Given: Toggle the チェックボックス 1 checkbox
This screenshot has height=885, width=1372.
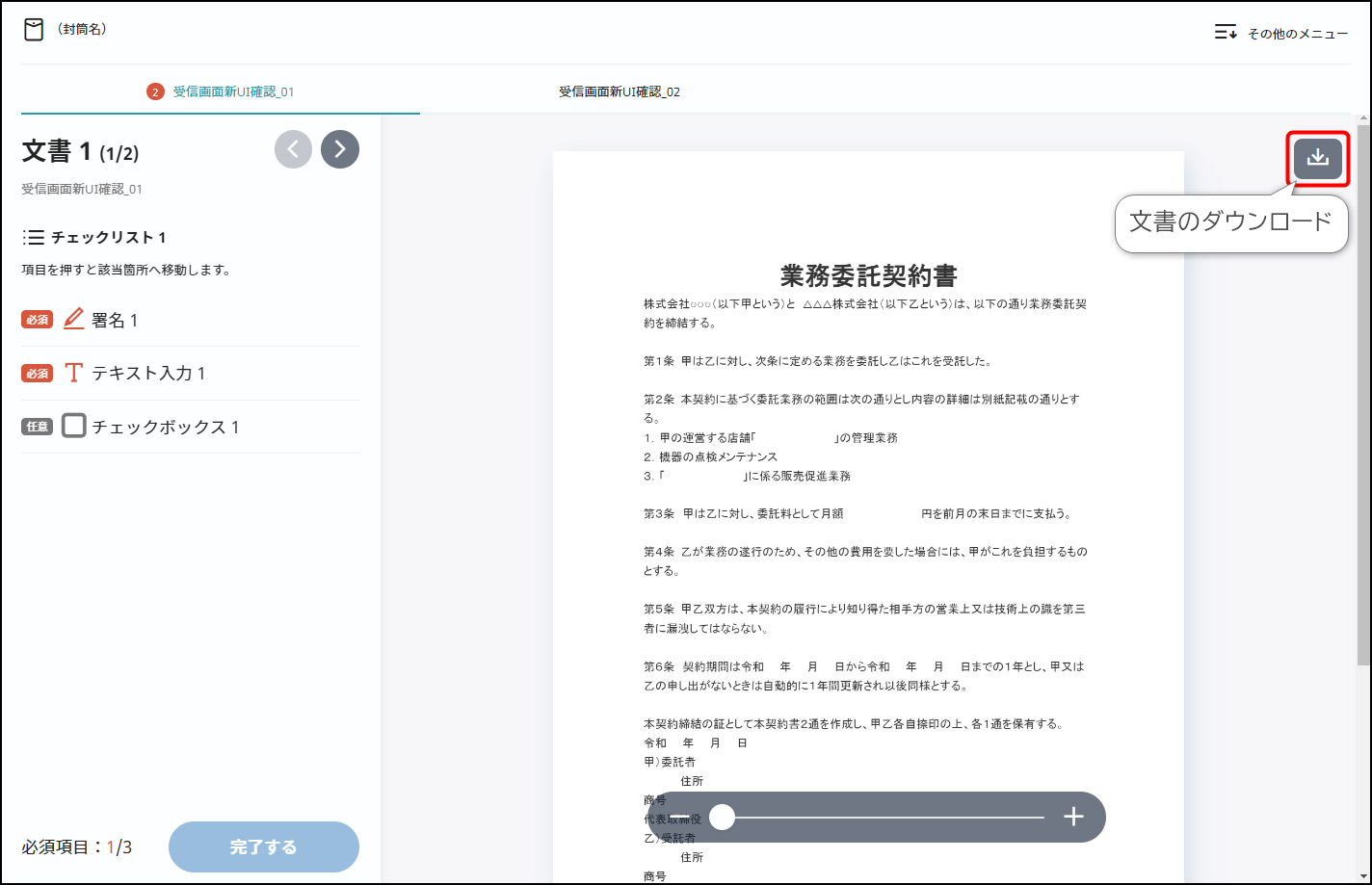Looking at the screenshot, I should (x=74, y=426).
